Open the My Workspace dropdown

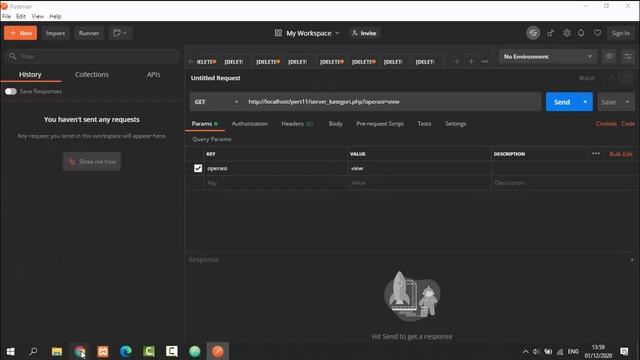pos(313,33)
